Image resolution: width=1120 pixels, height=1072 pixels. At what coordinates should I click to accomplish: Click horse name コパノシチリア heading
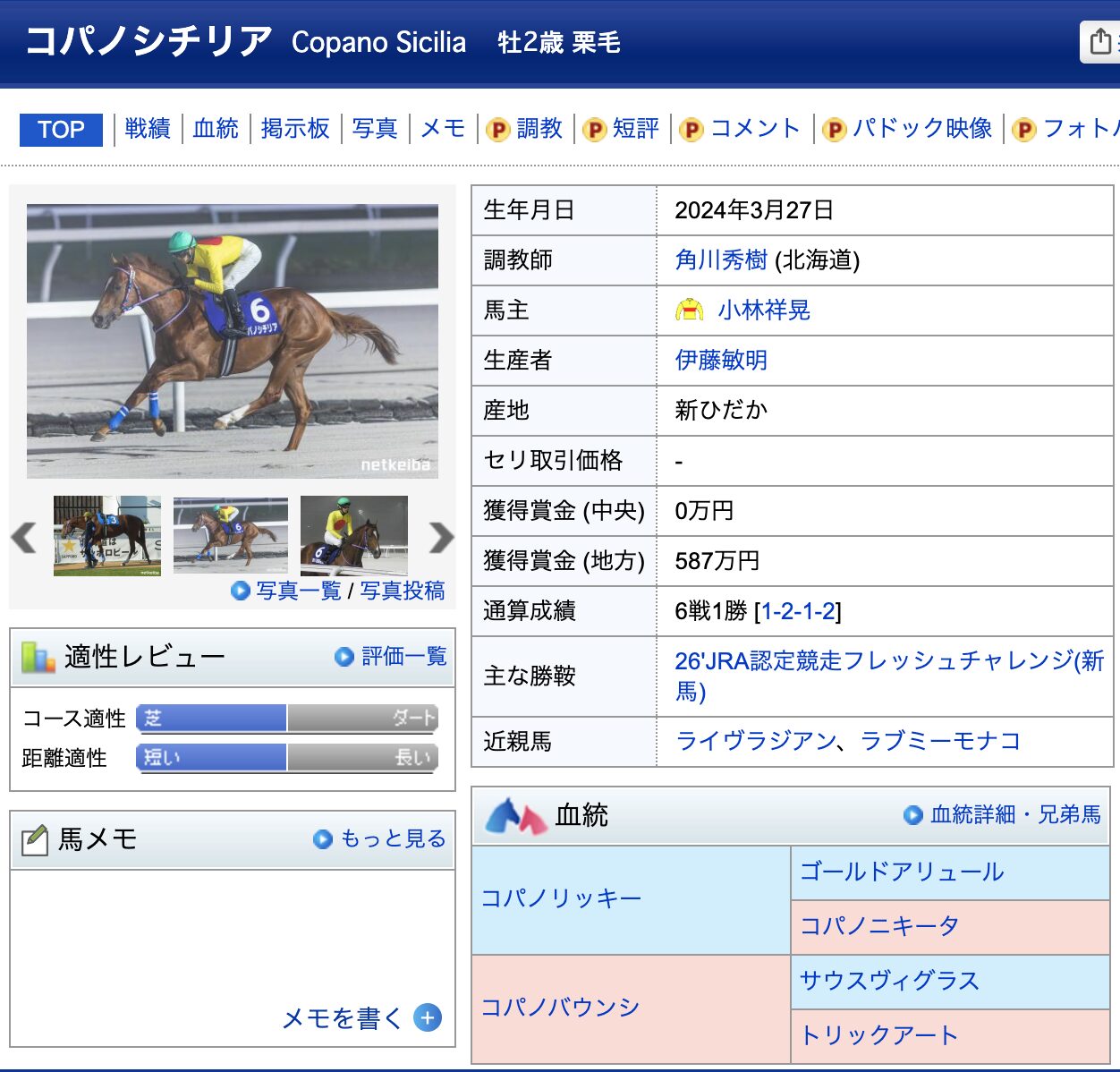coord(148,41)
